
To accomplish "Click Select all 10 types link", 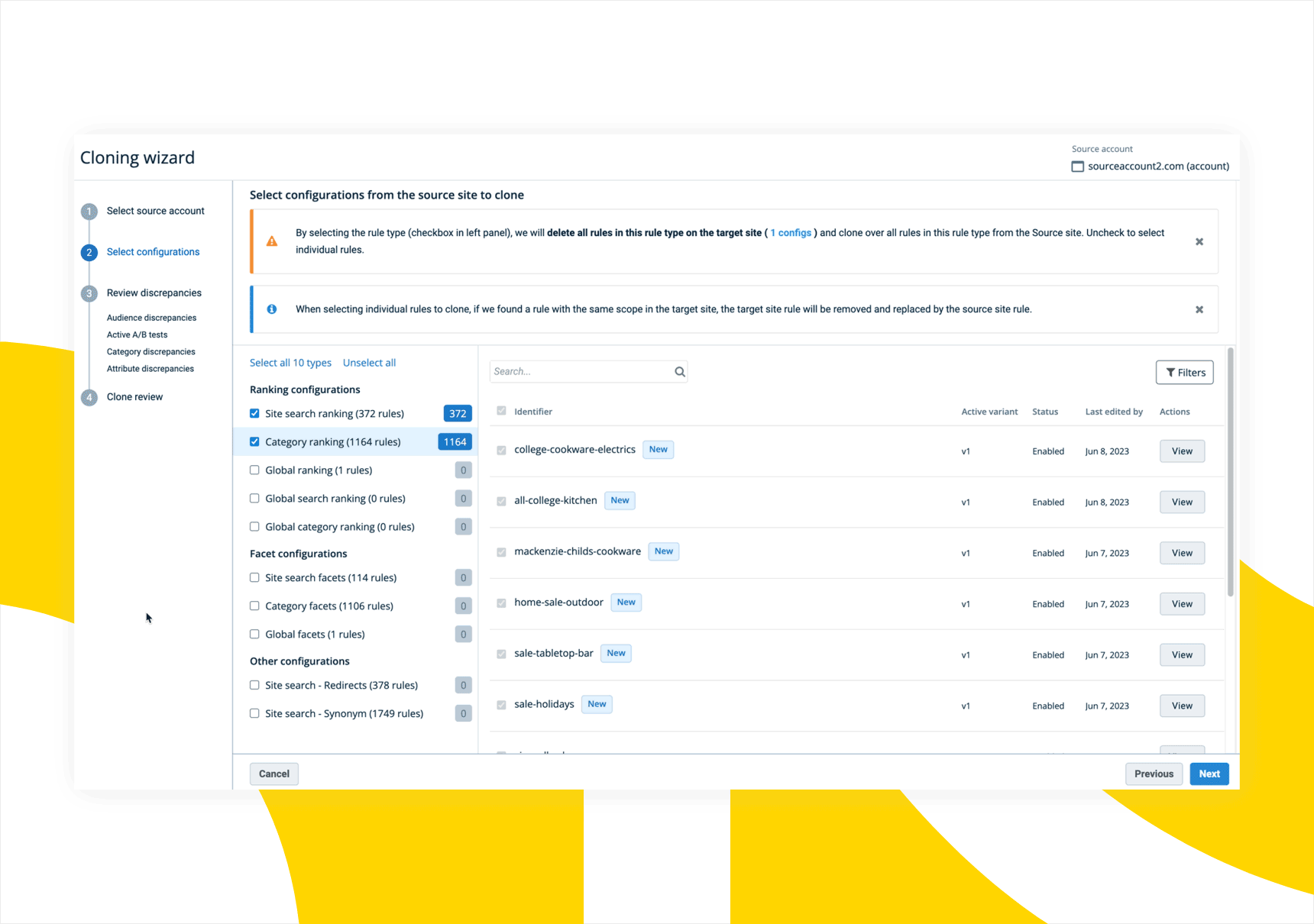I will 290,363.
